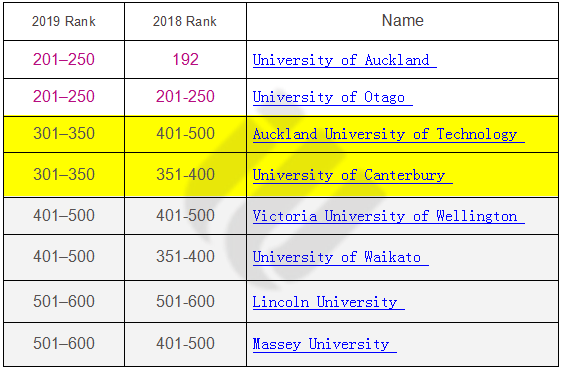Open the Lincoln University link
This screenshot has width=562, height=371.
click(x=329, y=302)
